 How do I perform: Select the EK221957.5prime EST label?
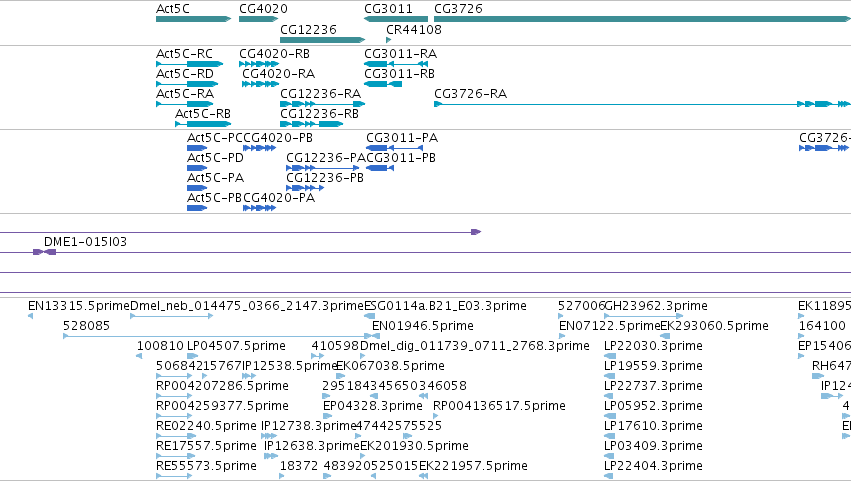click(473, 466)
